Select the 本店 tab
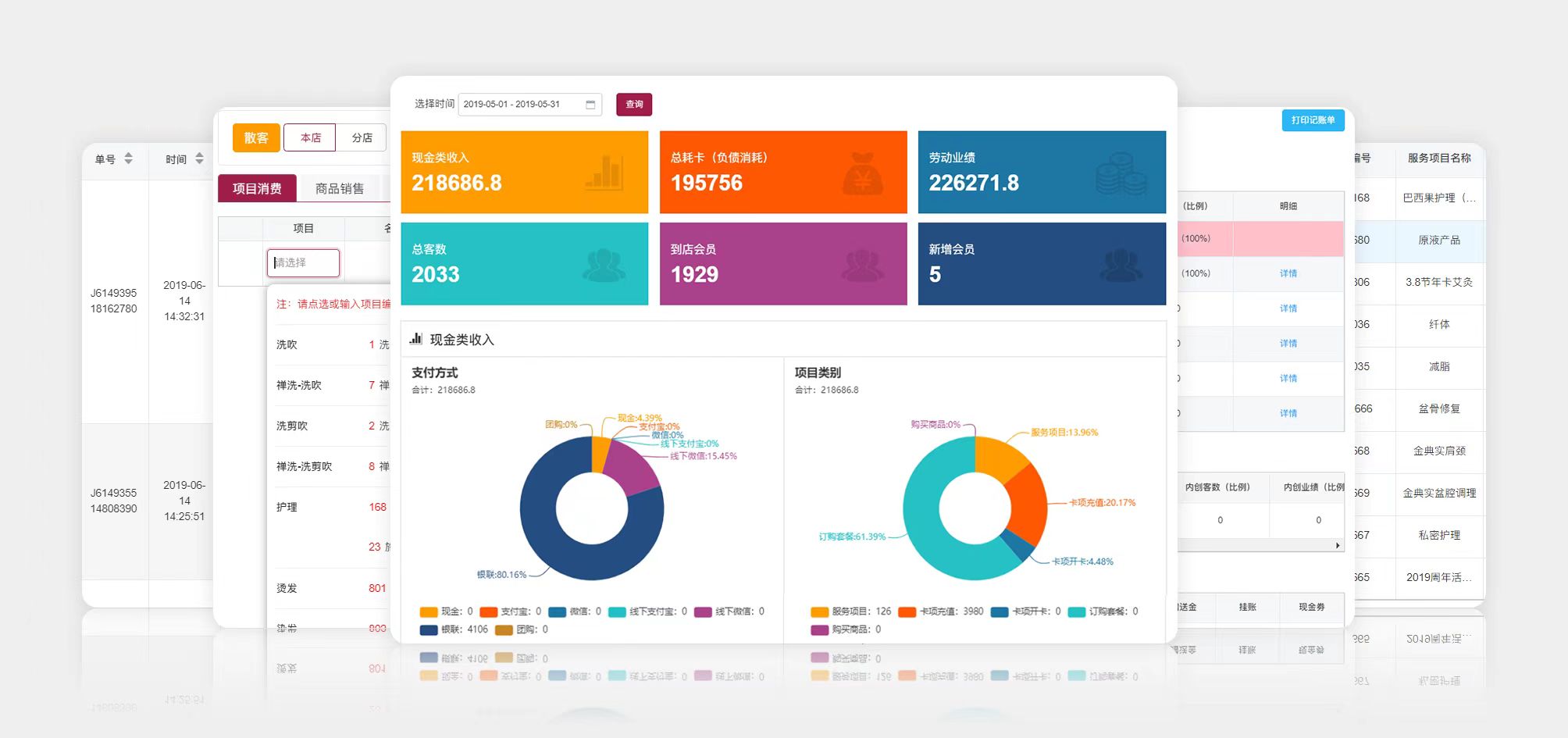1568x738 pixels. point(310,137)
